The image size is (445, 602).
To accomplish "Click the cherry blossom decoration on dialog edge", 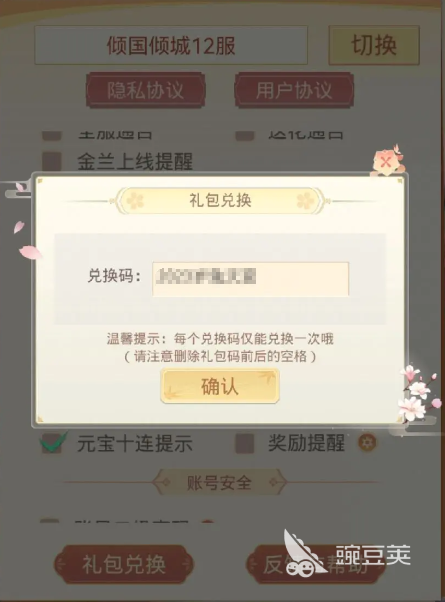I will [x=419, y=393].
